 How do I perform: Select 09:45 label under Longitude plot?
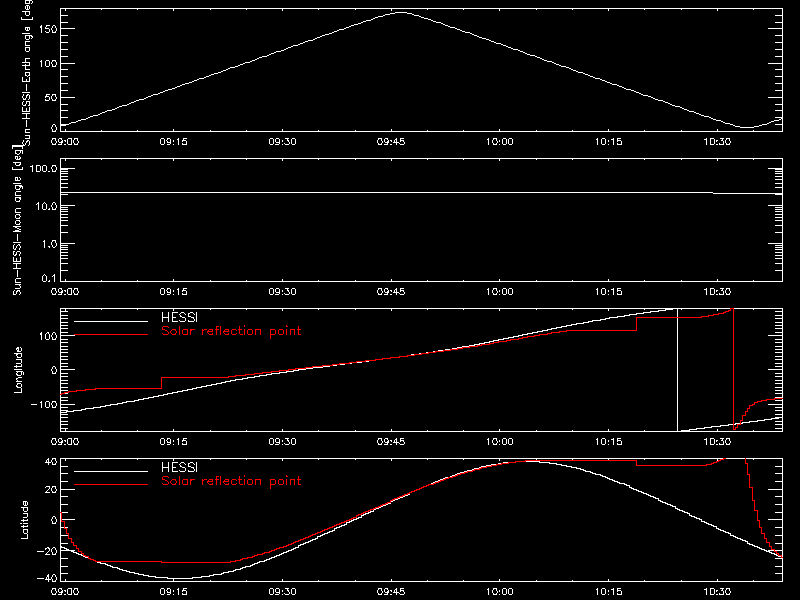tap(391, 441)
